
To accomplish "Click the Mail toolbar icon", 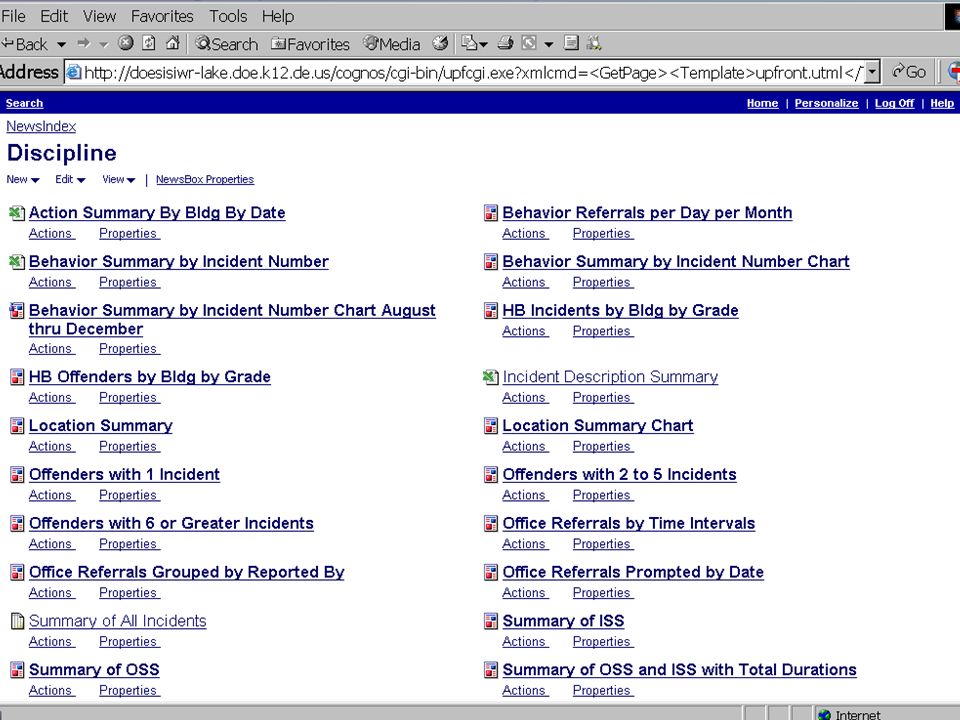I will pyautogui.click(x=470, y=43).
